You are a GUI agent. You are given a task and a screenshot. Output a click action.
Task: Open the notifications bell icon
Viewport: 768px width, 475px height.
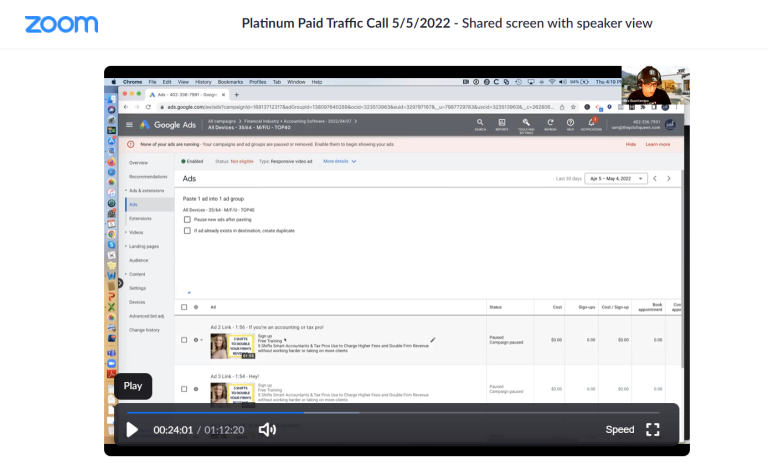(x=591, y=123)
